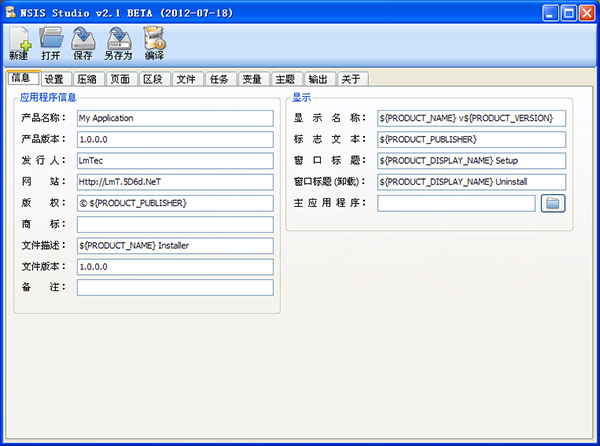Click the 文件描述 label
The height and width of the screenshot is (446, 600).
pyautogui.click(x=43, y=245)
